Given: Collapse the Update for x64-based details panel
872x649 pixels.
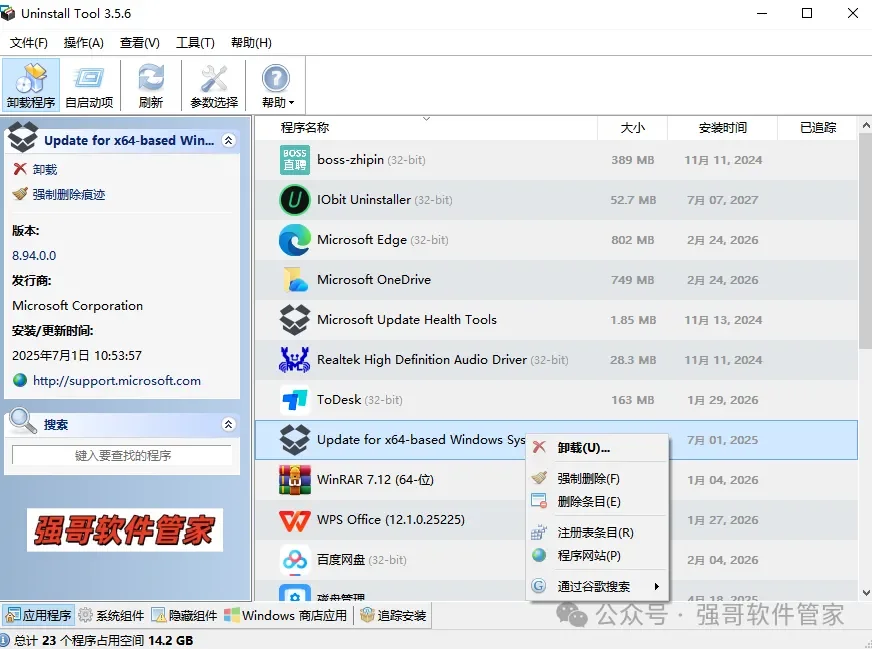Looking at the screenshot, I should [229, 140].
